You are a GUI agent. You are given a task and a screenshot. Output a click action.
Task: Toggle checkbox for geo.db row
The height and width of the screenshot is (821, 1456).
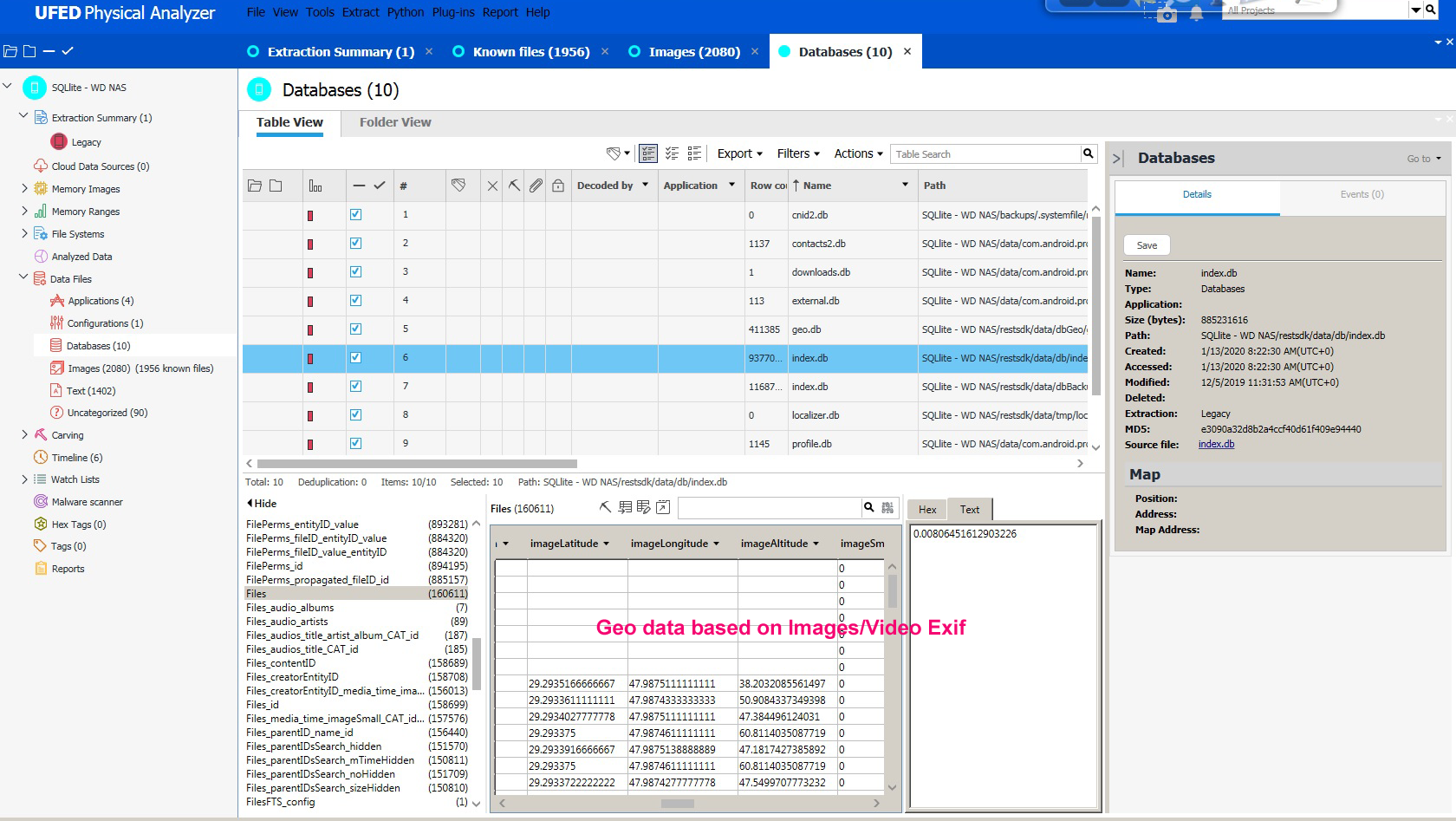point(355,329)
